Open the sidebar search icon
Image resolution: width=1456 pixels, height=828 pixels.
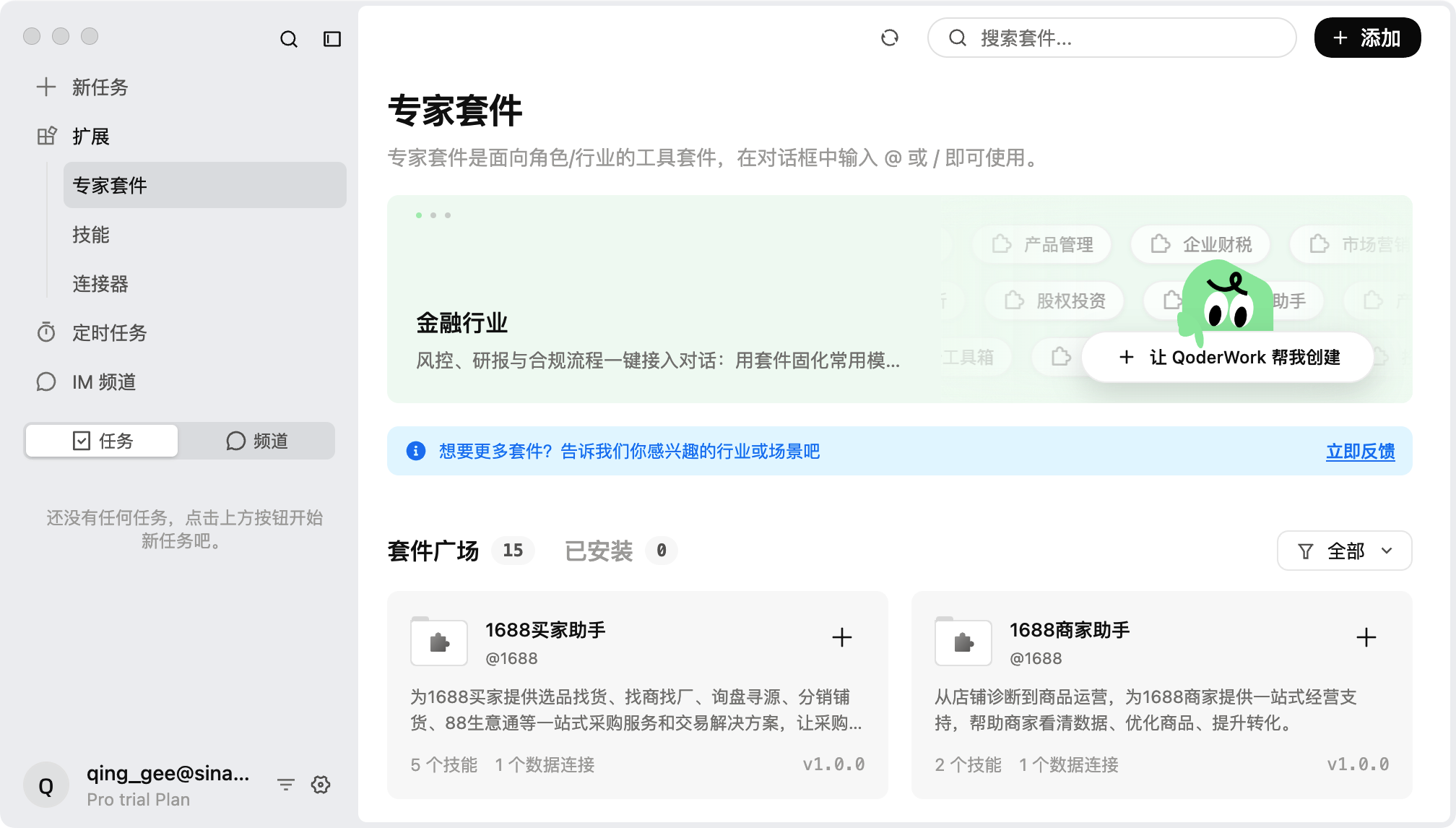pos(289,39)
